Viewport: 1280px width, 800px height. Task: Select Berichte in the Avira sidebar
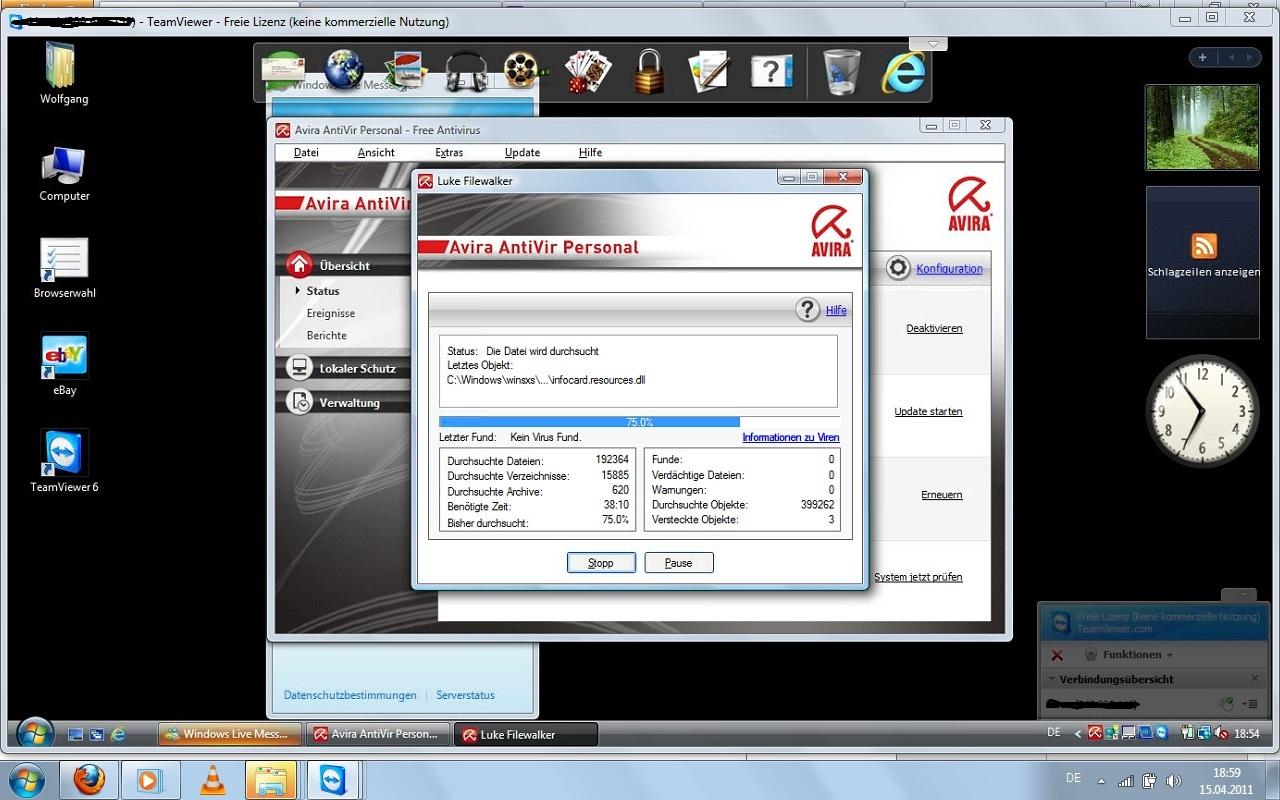click(327, 335)
